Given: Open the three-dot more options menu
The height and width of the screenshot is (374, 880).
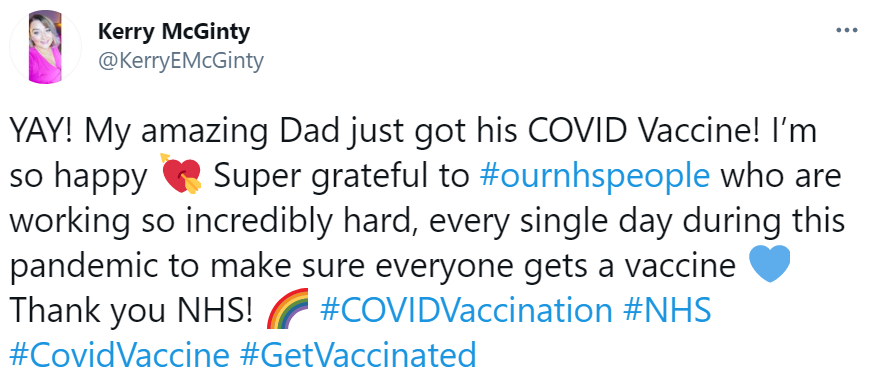Looking at the screenshot, I should tap(846, 30).
